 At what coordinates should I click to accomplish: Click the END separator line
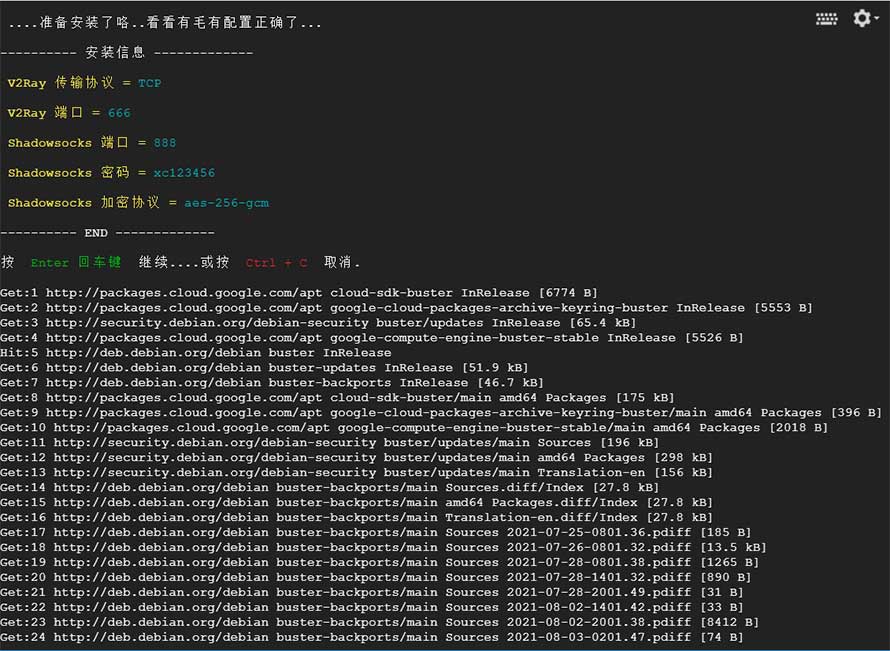coord(107,233)
